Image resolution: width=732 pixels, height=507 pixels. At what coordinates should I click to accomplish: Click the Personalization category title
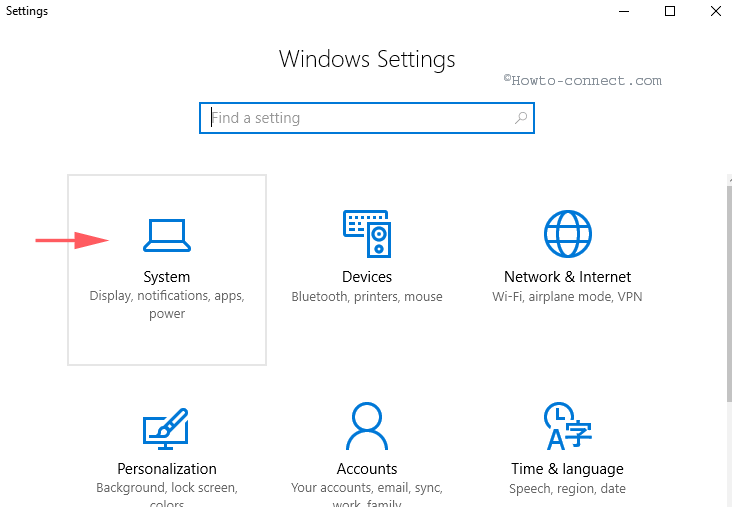[x=167, y=469]
